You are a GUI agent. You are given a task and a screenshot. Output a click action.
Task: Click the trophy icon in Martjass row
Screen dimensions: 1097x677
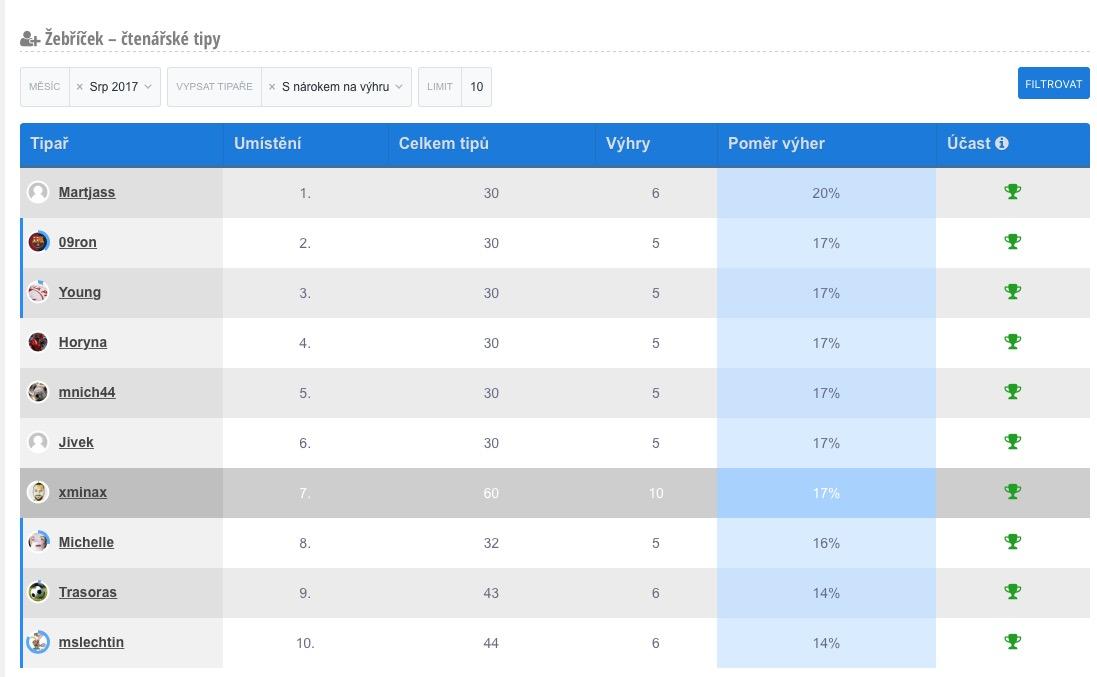pyautogui.click(x=1012, y=192)
